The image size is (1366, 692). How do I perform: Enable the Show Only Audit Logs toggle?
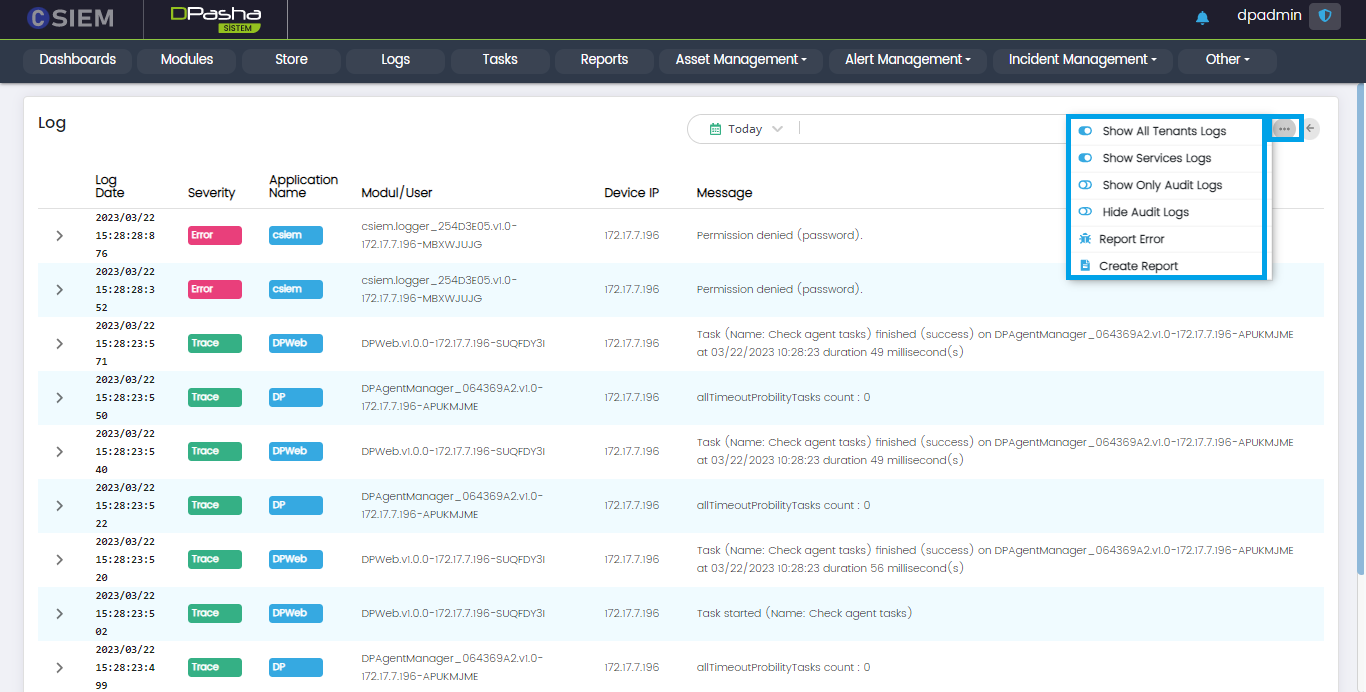point(1085,185)
